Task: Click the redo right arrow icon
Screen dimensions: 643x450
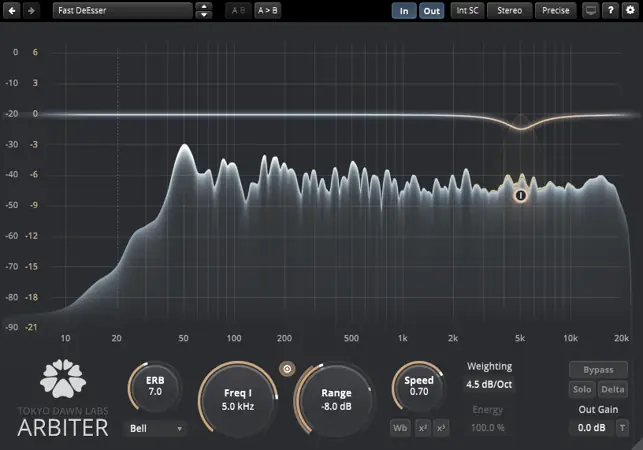Action: click(31, 11)
